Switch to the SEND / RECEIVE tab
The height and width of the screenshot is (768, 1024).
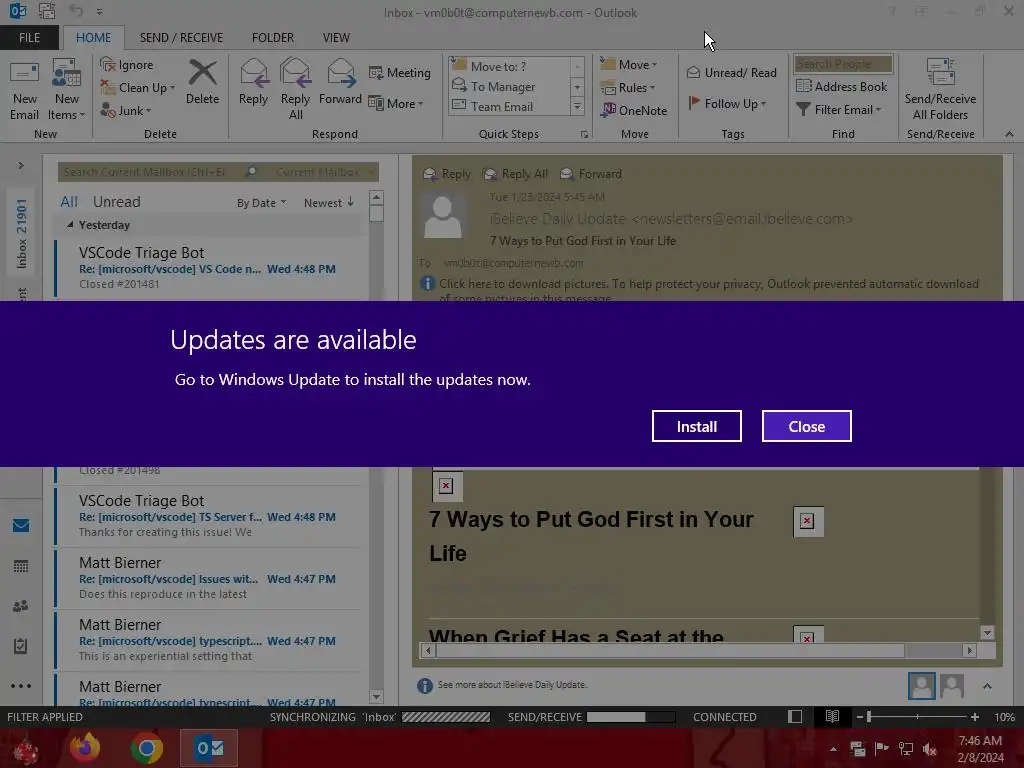(x=181, y=38)
